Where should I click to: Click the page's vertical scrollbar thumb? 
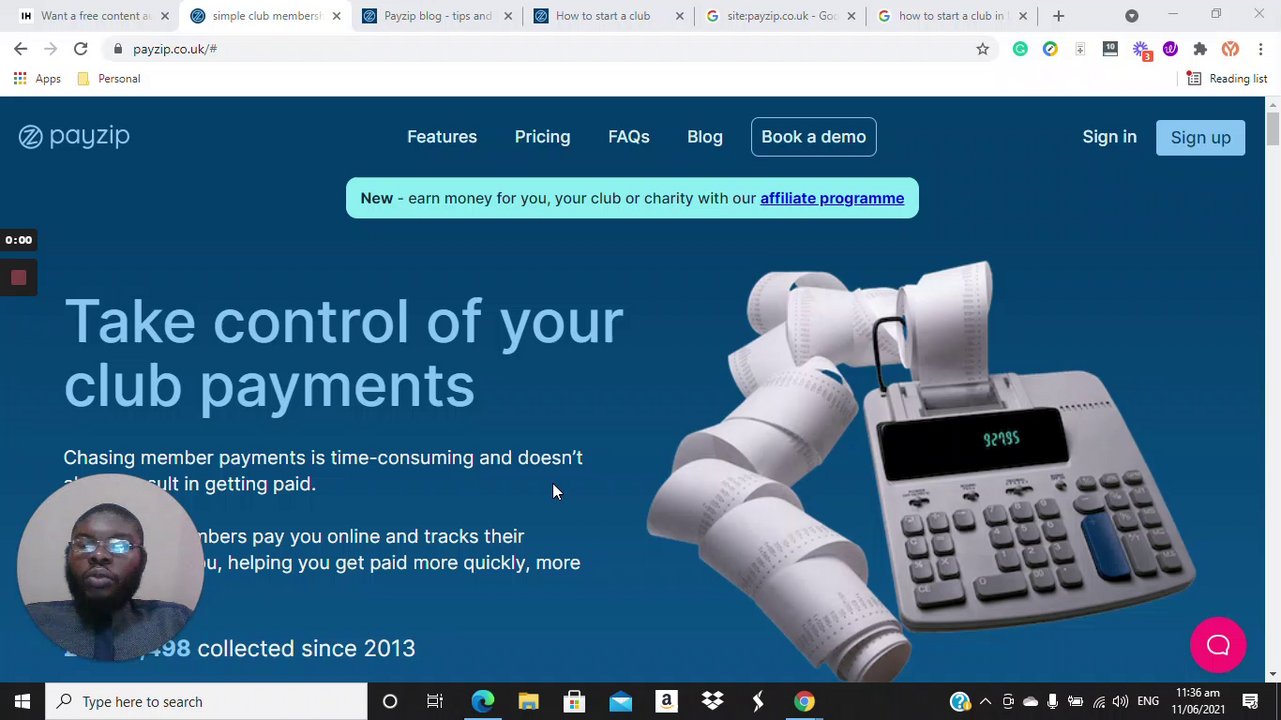1273,129
